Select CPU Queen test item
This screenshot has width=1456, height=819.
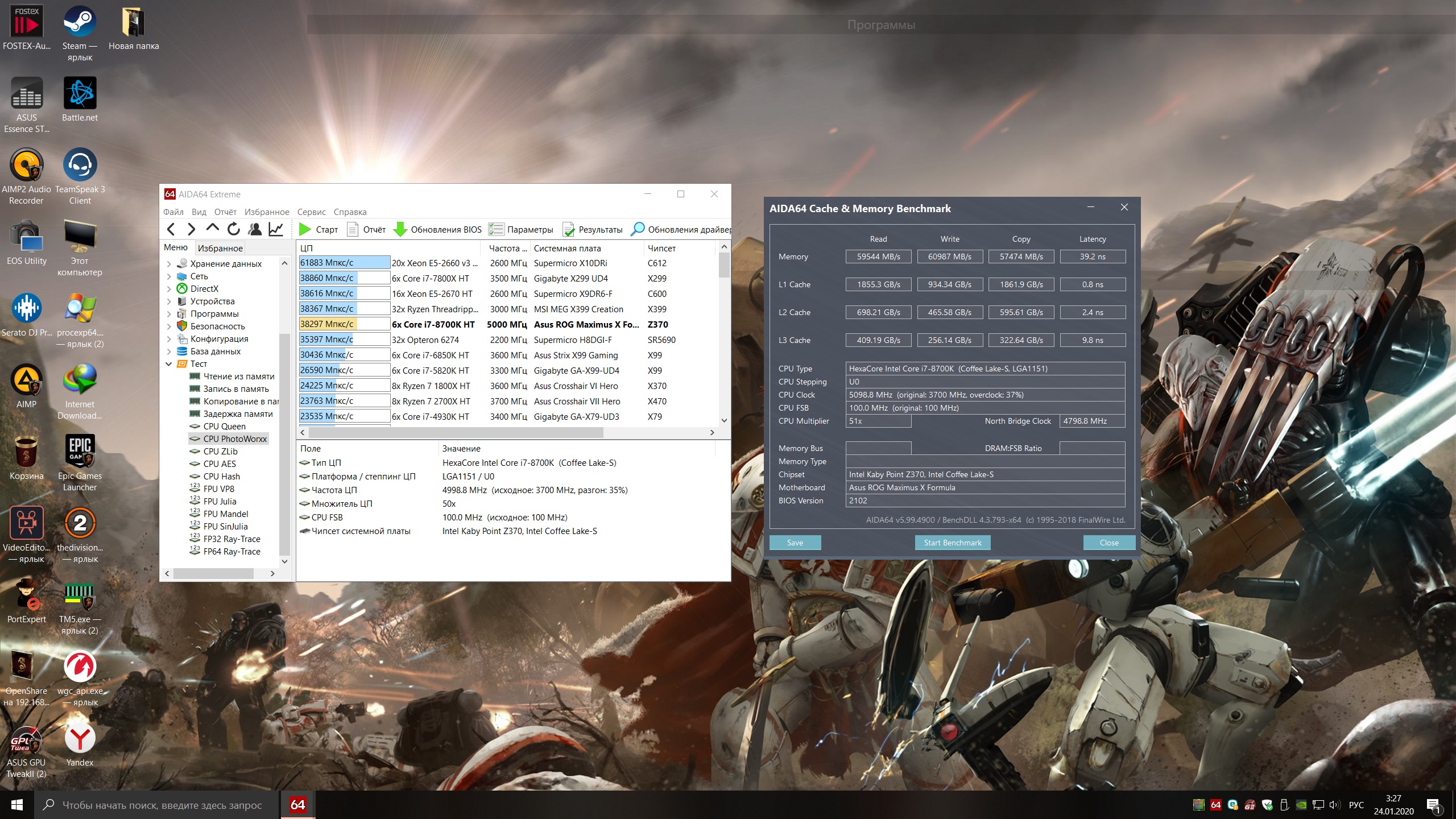224,427
